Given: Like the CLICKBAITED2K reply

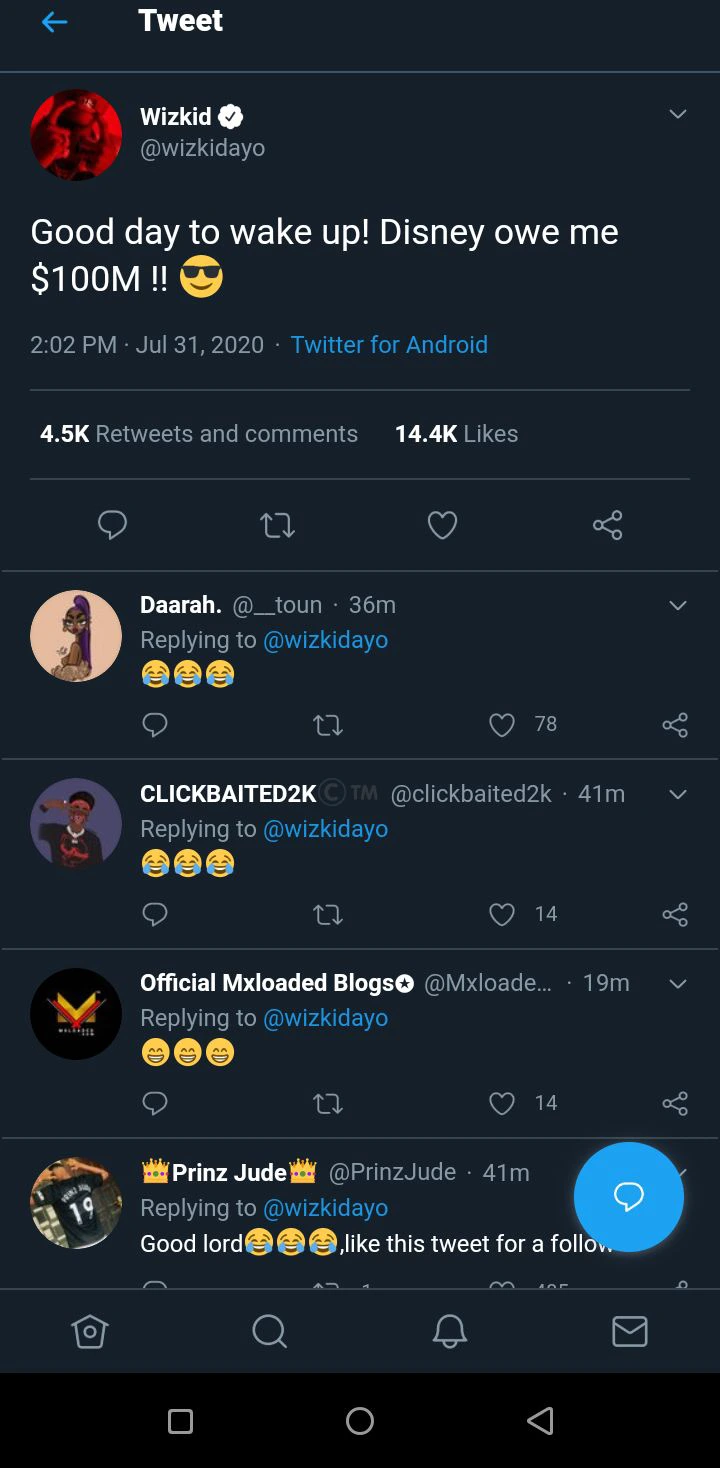Looking at the screenshot, I should [502, 914].
